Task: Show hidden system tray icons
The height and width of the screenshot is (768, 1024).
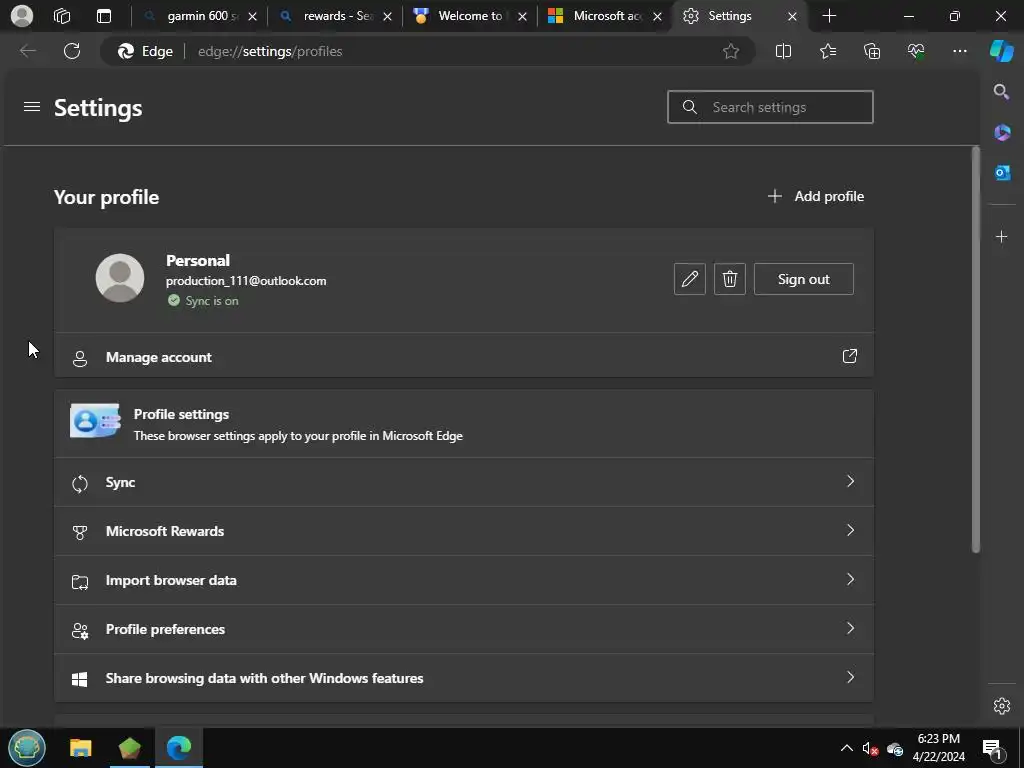Action: pos(846,748)
